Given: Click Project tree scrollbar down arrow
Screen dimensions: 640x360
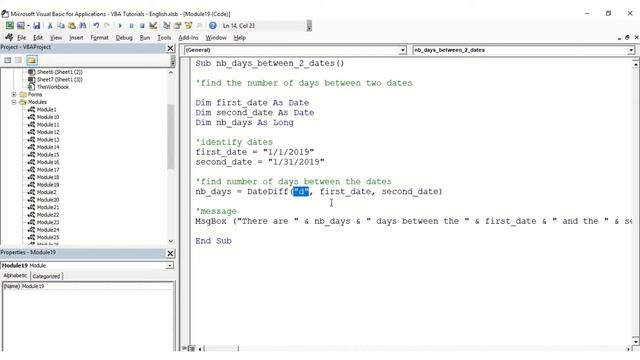Looking at the screenshot, I should pyautogui.click(x=171, y=241).
